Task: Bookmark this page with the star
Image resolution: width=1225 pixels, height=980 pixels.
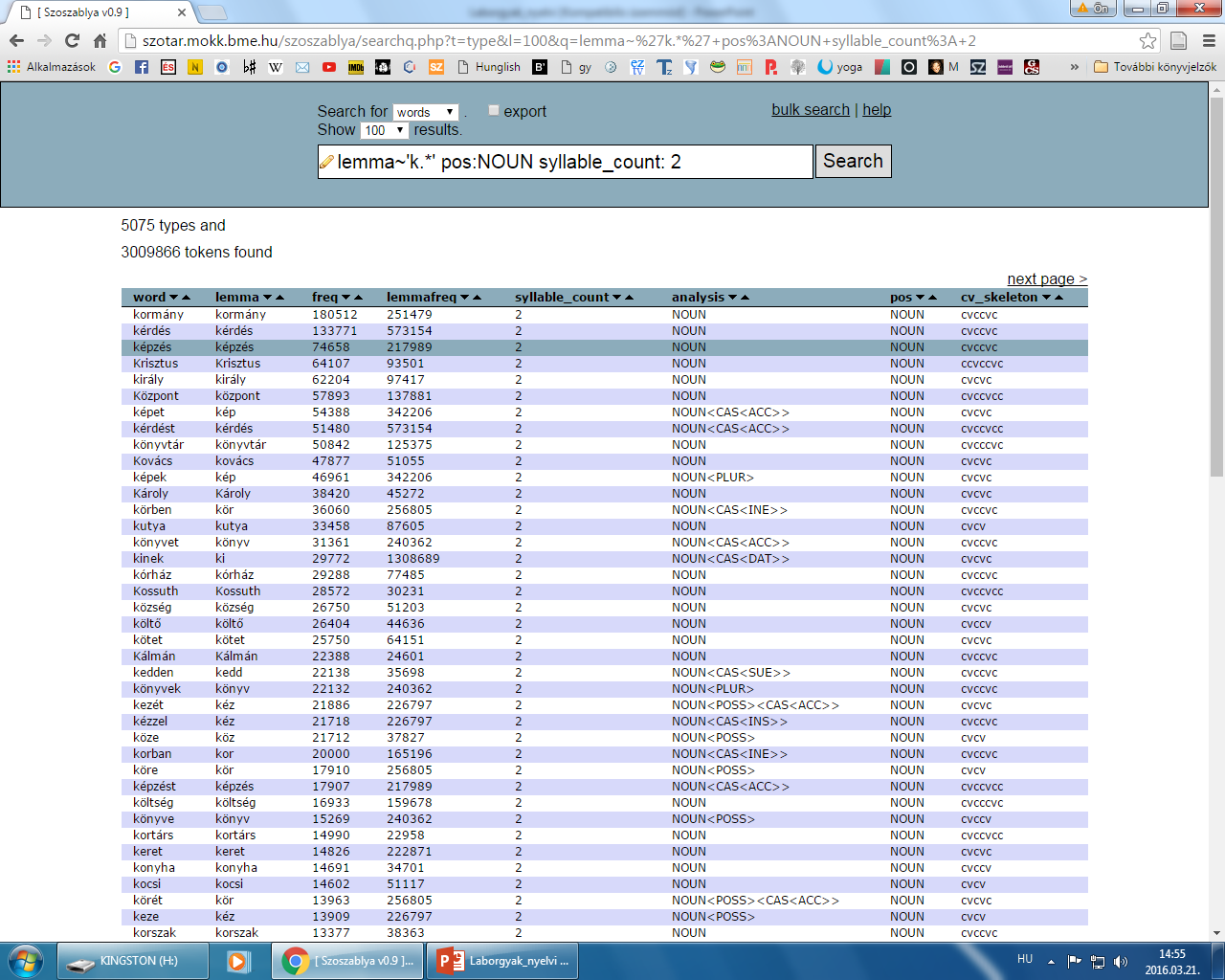Action: pyautogui.click(x=1147, y=40)
